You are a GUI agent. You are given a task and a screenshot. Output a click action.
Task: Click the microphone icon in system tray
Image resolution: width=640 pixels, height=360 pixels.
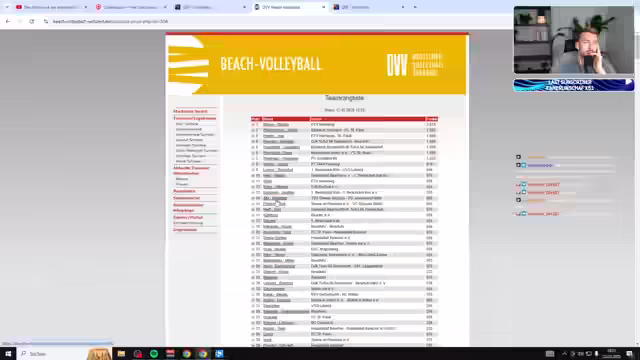click(x=596, y=353)
